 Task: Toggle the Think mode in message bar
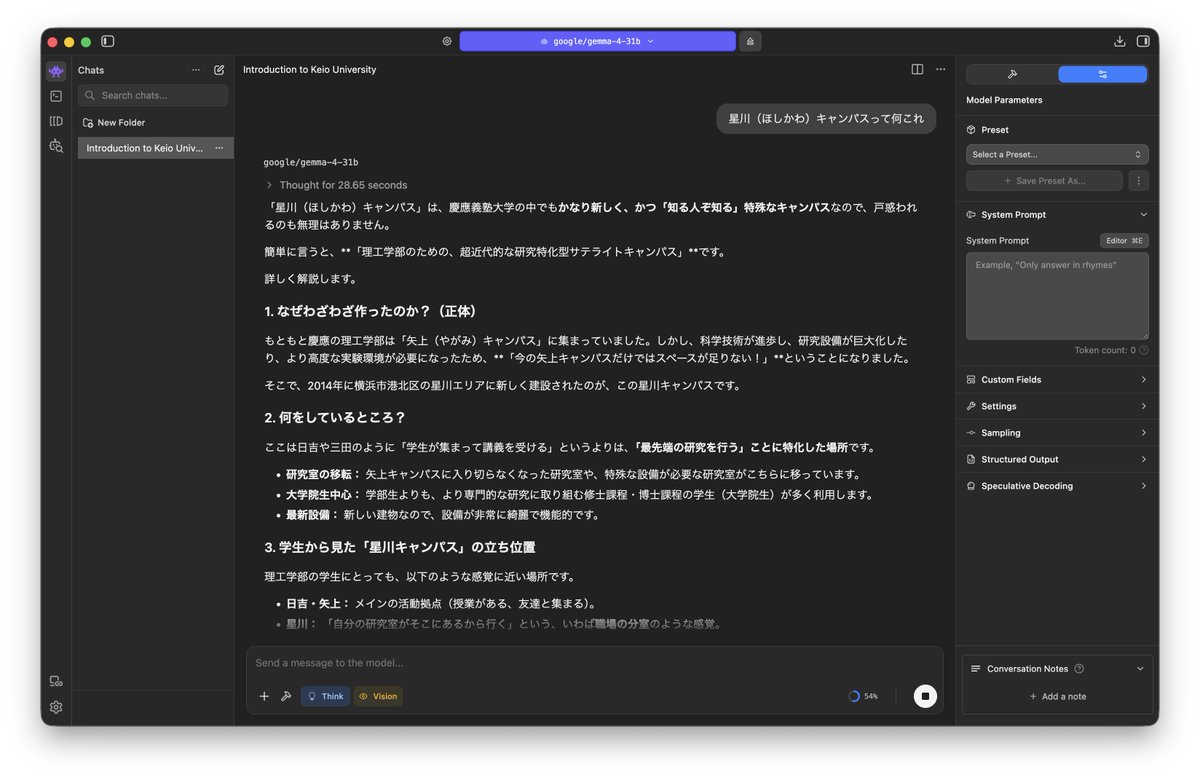click(x=325, y=695)
